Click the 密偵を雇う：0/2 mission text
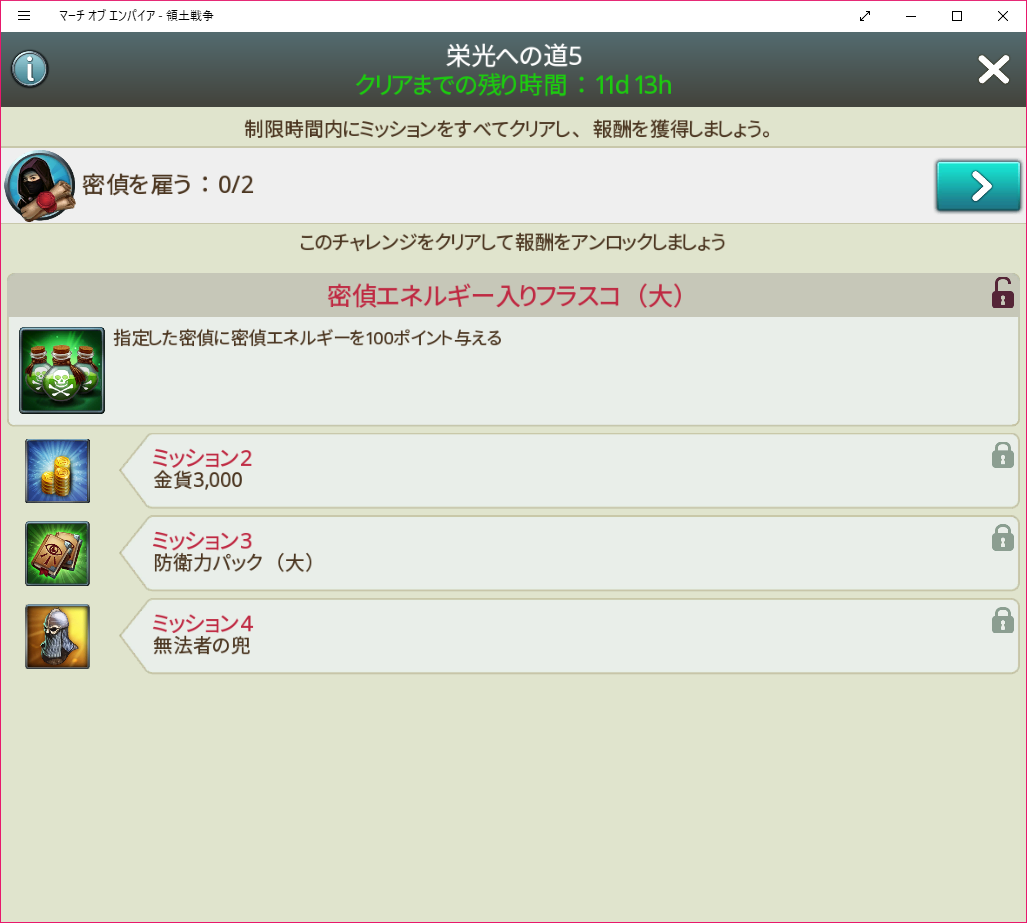Viewport: 1027px width, 923px height. point(168,185)
